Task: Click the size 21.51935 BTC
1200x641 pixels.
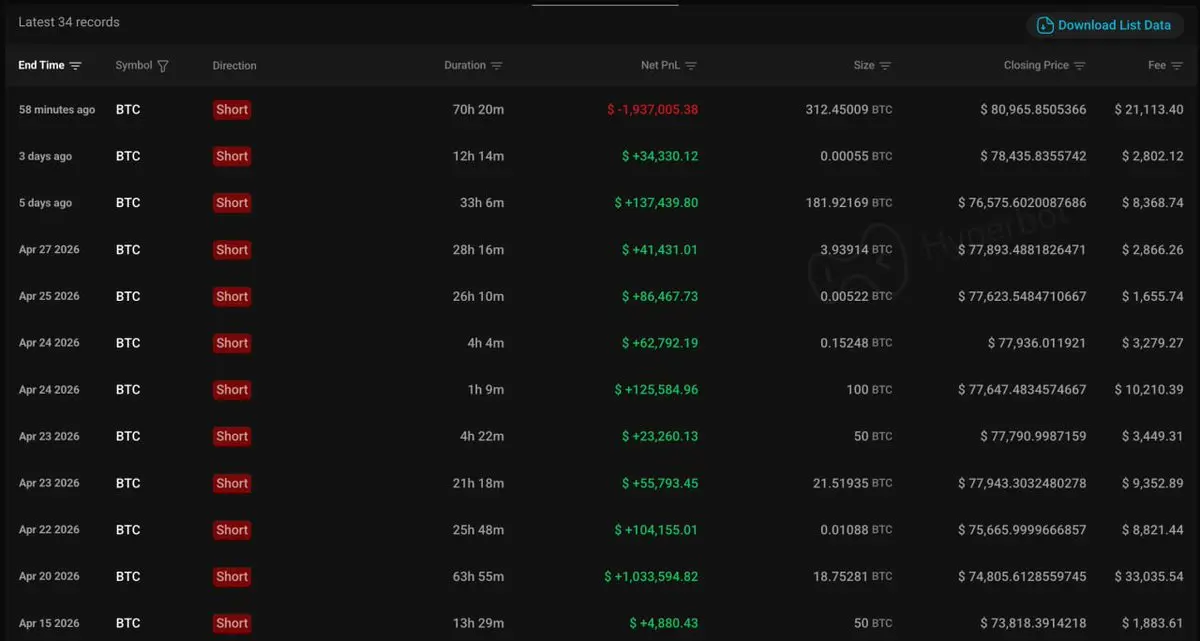Action: coord(853,483)
